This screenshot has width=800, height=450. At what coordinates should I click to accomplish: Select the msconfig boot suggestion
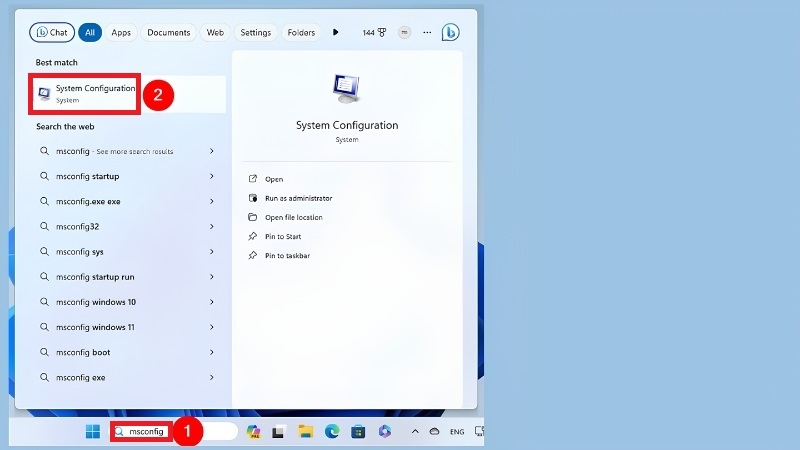[x=127, y=352]
